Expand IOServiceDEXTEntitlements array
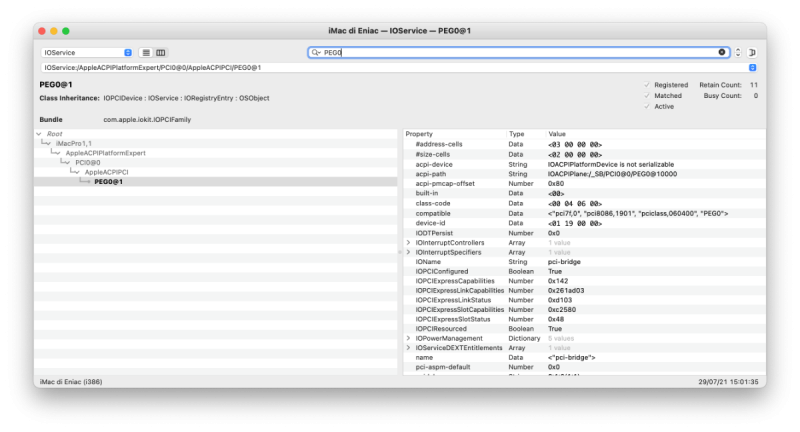Screen dimensions: 800x432 tap(408, 347)
